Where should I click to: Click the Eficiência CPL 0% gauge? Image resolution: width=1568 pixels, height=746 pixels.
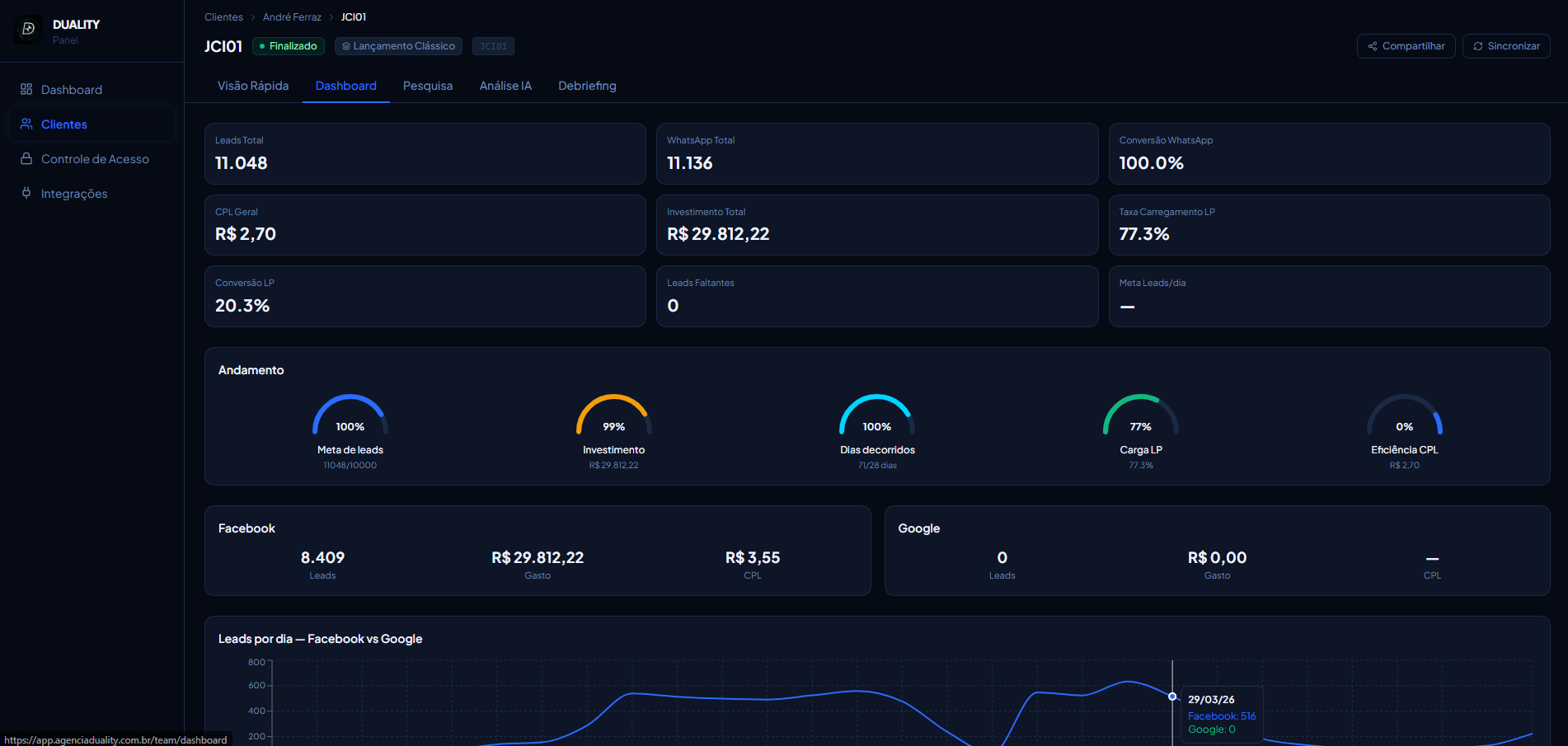(1405, 415)
